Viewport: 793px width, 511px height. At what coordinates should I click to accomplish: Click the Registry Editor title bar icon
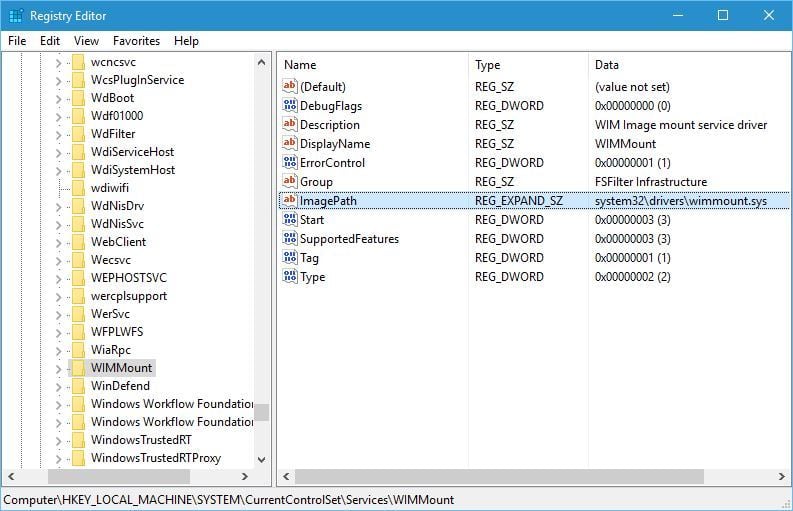tap(16, 16)
